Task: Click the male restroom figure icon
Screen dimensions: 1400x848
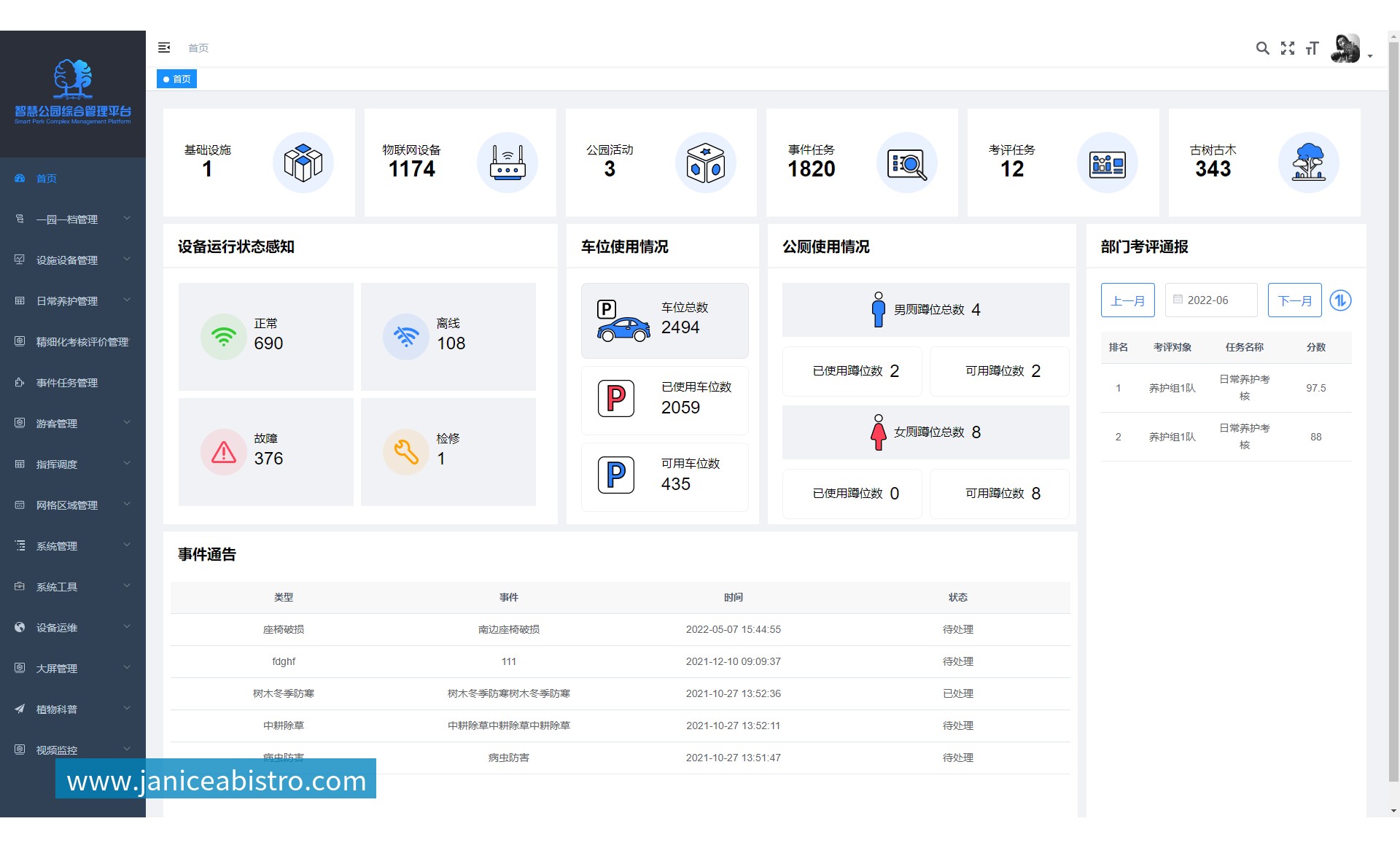Action: click(x=879, y=309)
